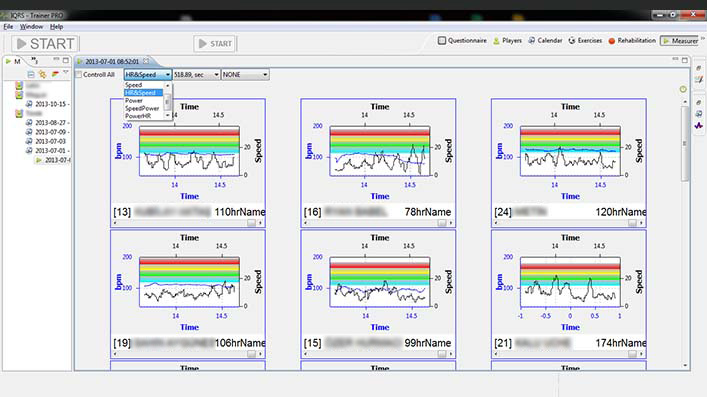Click the green clock icon above the scrollbar

(x=683, y=89)
